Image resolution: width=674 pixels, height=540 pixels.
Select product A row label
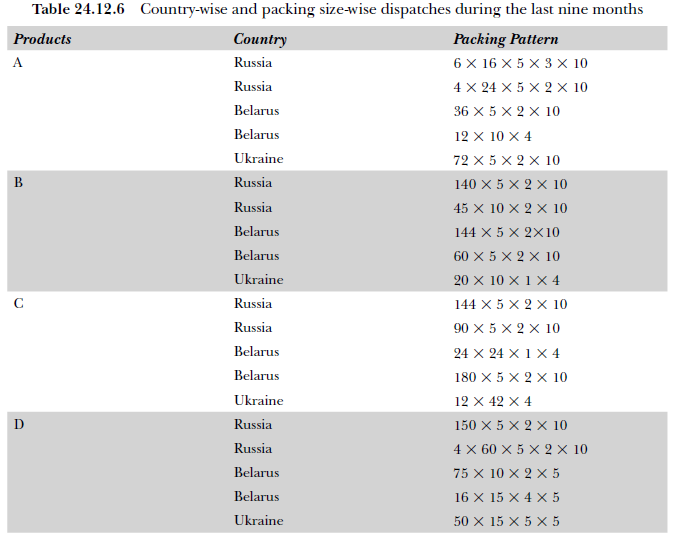coord(18,62)
